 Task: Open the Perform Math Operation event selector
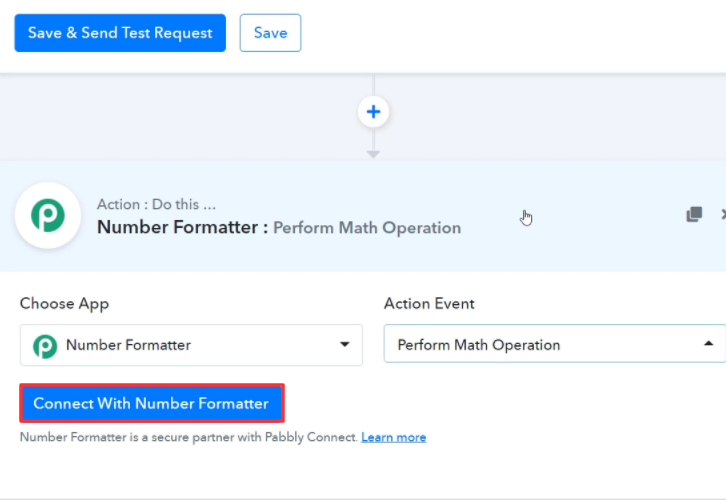[540, 345]
